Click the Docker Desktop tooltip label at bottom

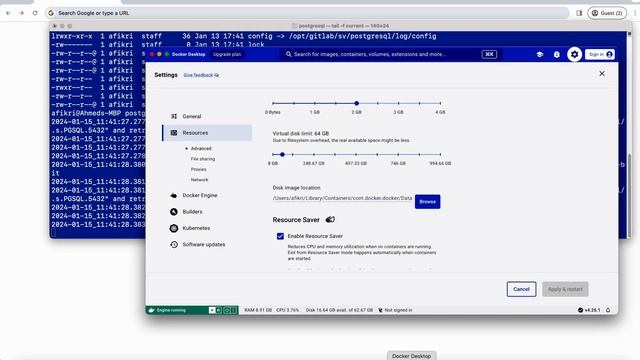[x=411, y=356]
